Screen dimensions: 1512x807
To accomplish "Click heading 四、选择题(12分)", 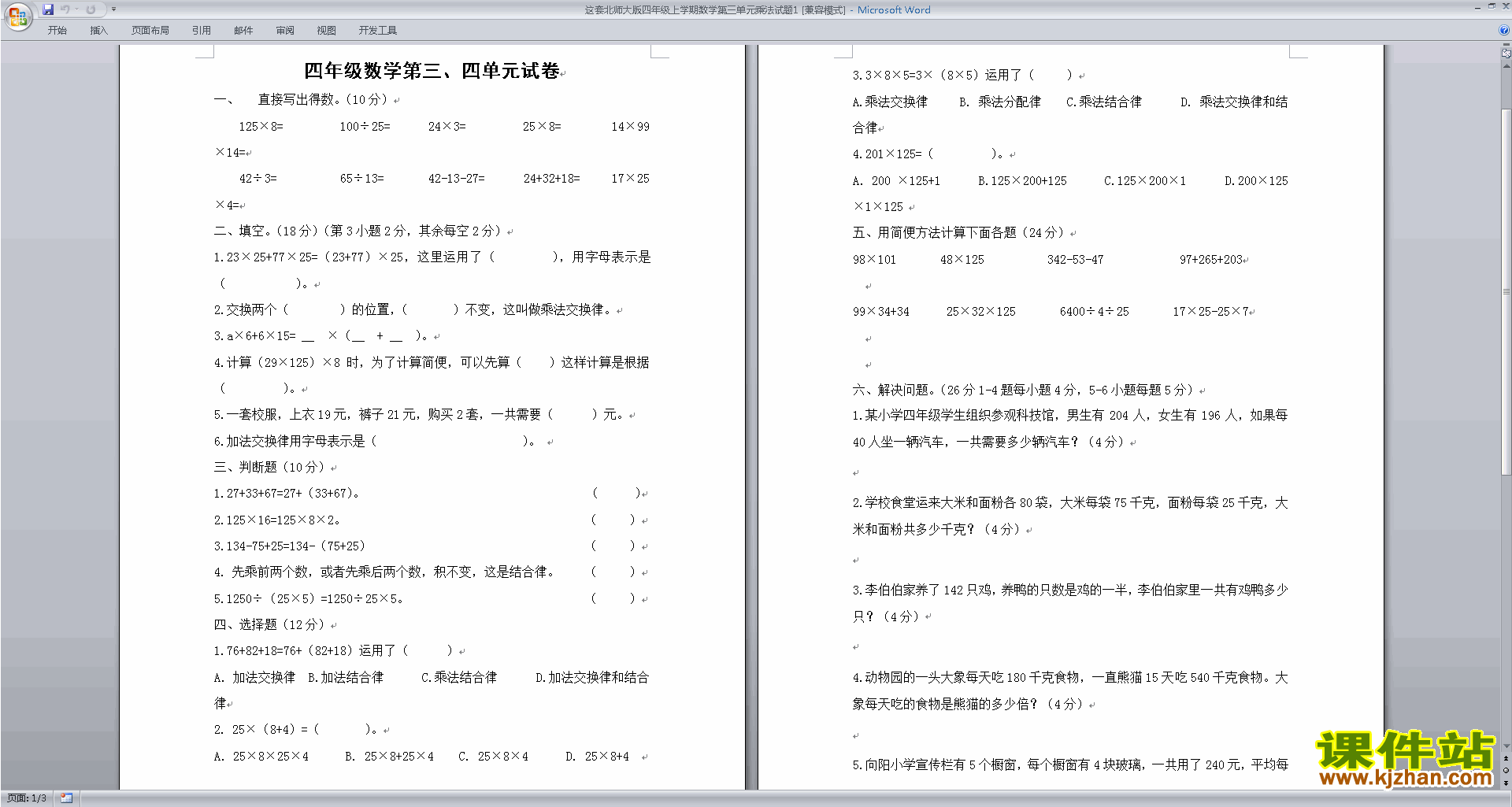I will (x=269, y=624).
